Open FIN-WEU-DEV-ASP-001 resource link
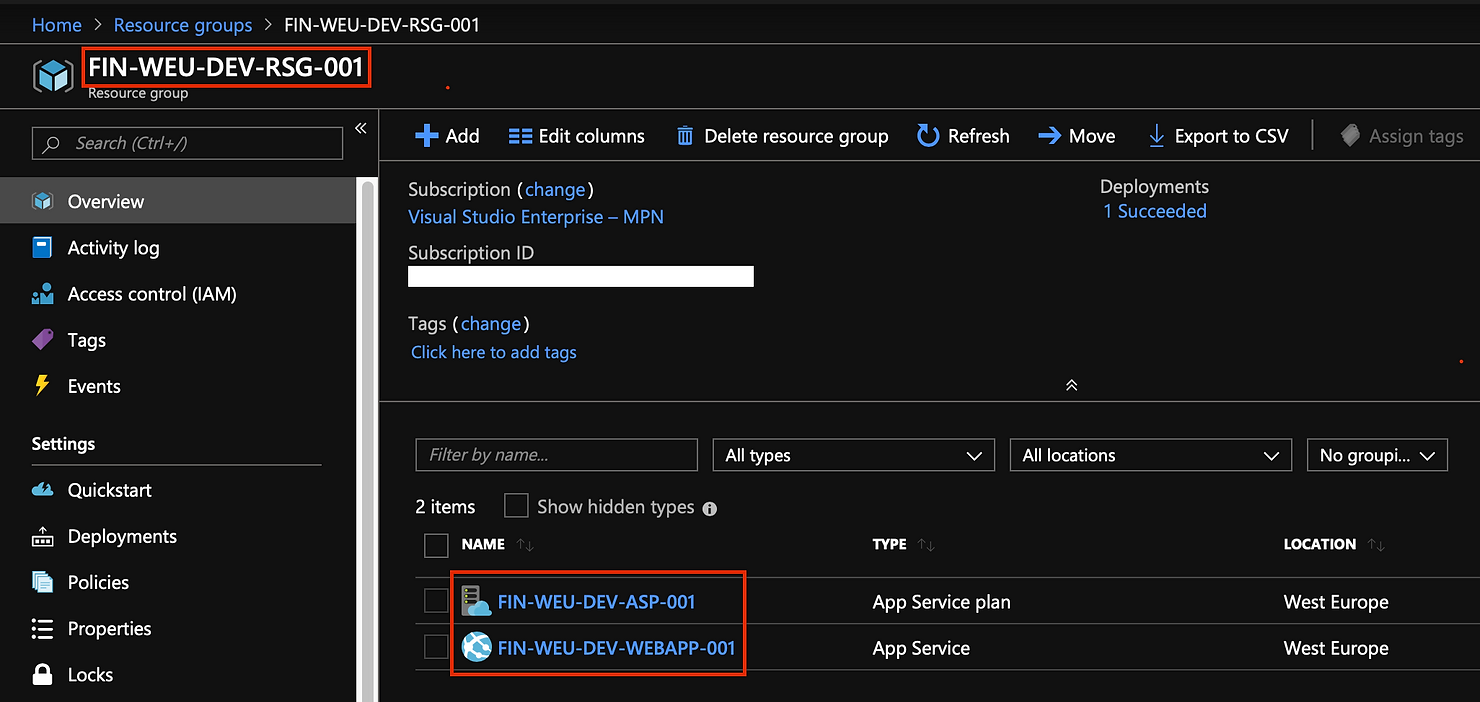Viewport: 1480px width, 702px height. click(597, 602)
